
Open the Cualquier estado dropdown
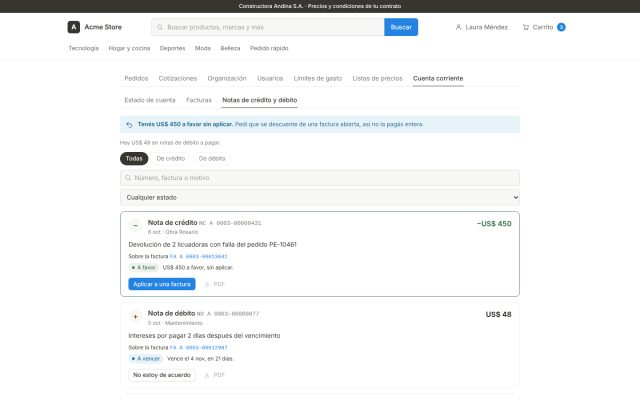[x=320, y=198]
